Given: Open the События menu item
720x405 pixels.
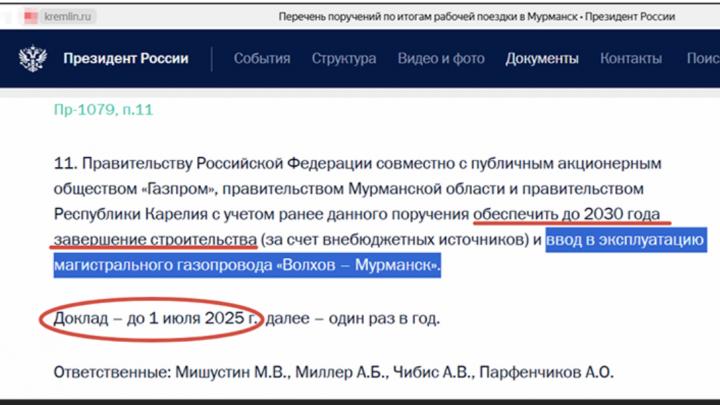Looking at the screenshot, I should (x=262, y=58).
